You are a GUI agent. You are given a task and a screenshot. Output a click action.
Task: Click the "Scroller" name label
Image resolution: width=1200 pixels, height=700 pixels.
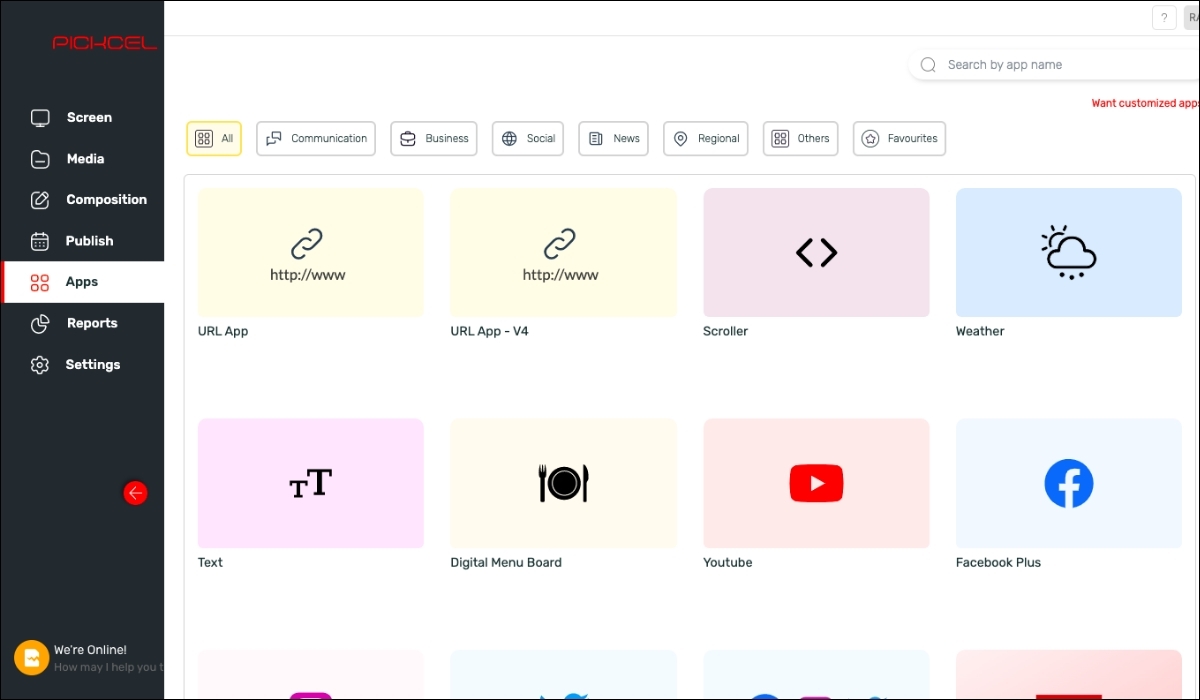(x=726, y=331)
